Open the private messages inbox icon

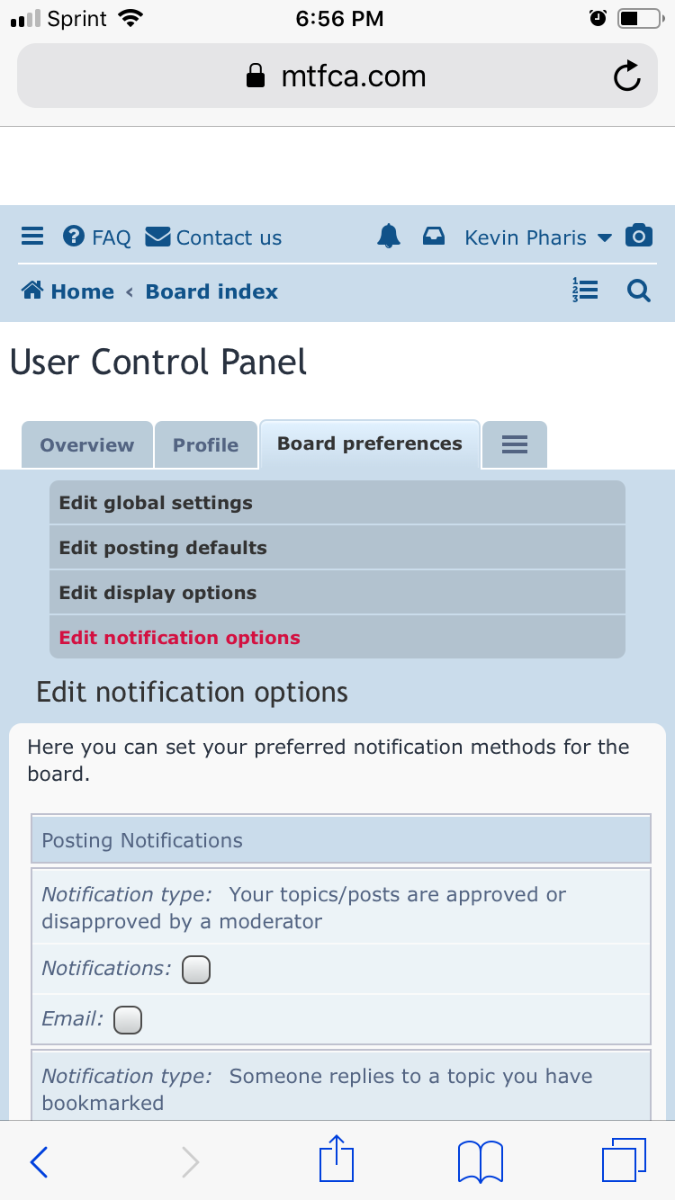point(433,237)
